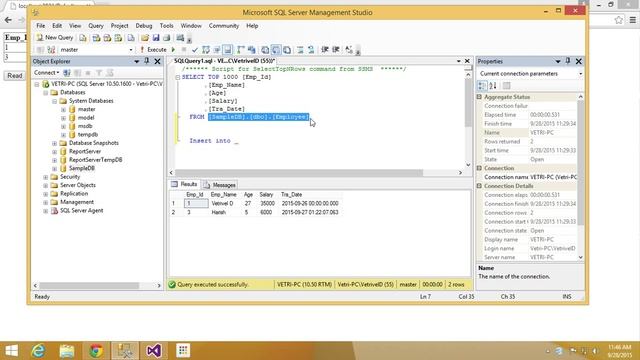Expand the master database node
The image size is (640, 360).
tap(63, 109)
